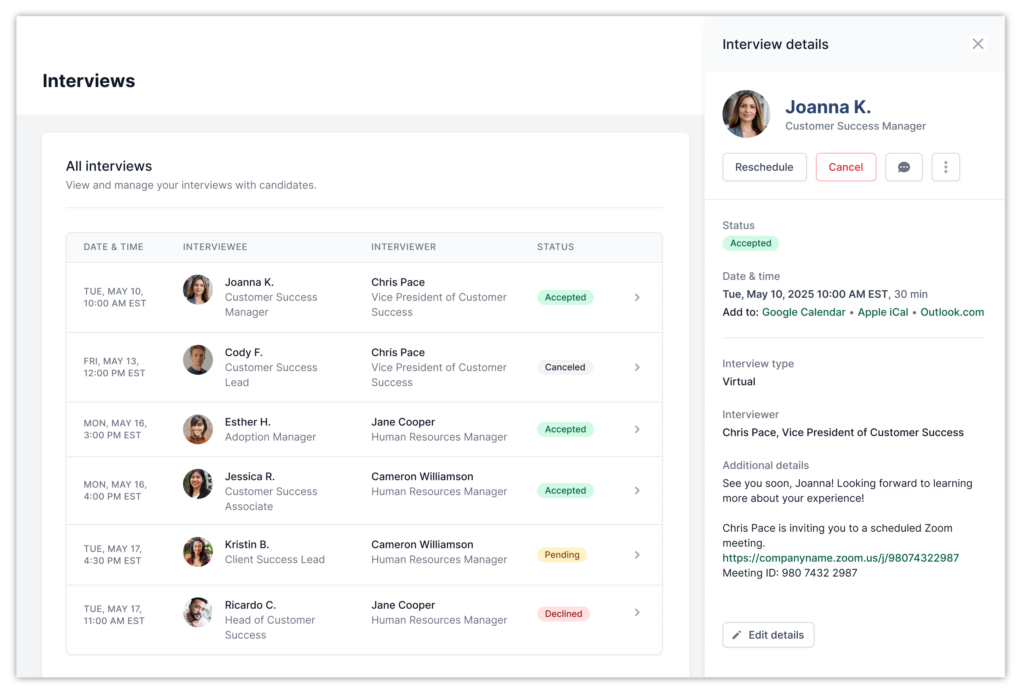Expand Cody F.'s interview row
1024x695 pixels.
point(637,367)
